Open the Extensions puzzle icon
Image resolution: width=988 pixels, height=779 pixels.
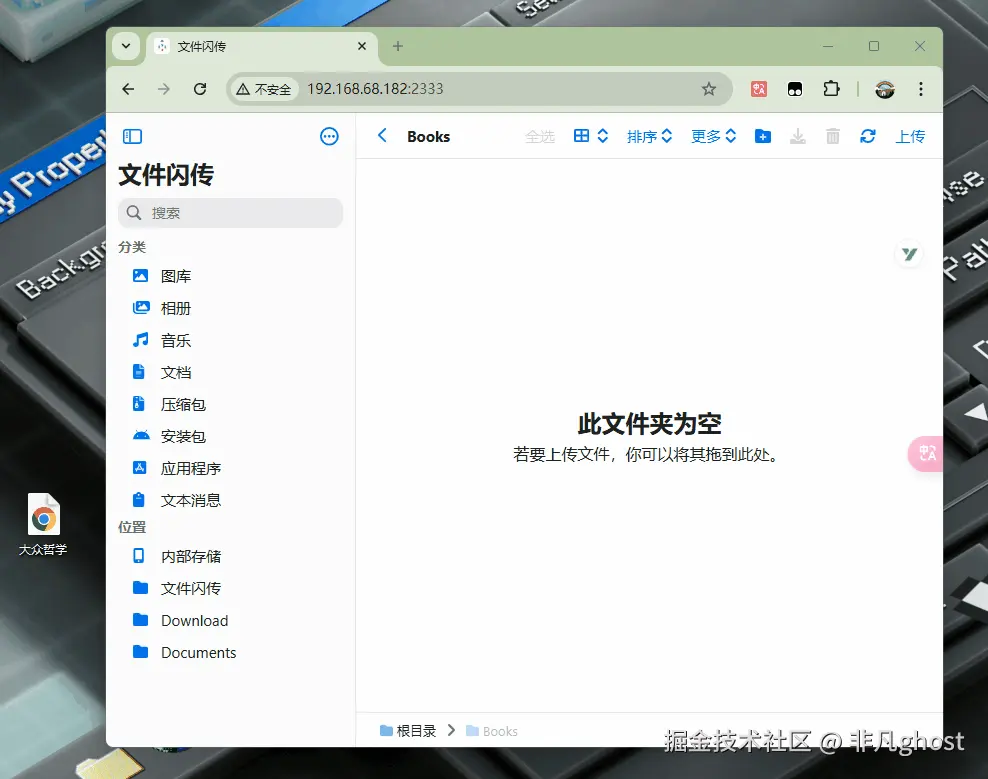(831, 89)
